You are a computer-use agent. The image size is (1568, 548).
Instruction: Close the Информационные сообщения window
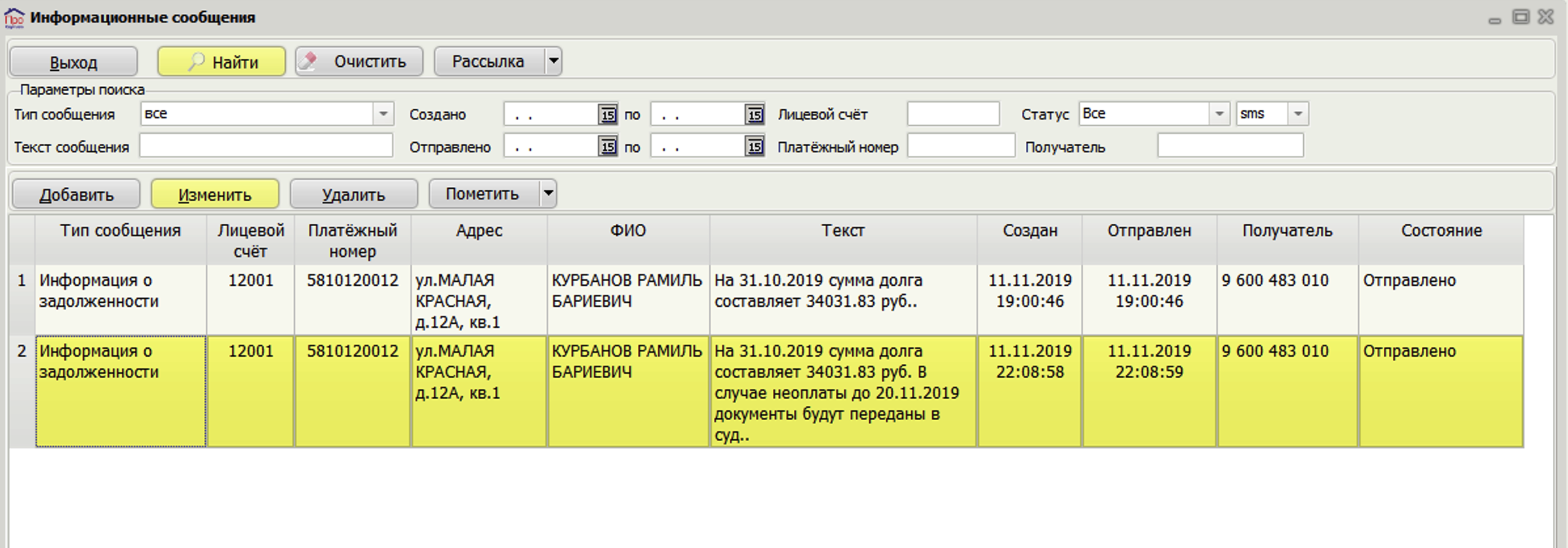point(1546,17)
